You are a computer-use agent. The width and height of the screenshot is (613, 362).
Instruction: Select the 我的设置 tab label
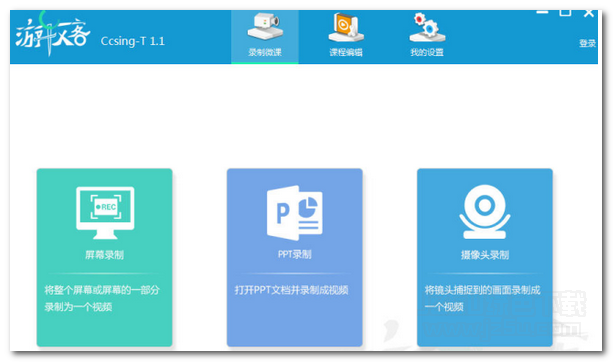[x=427, y=52]
